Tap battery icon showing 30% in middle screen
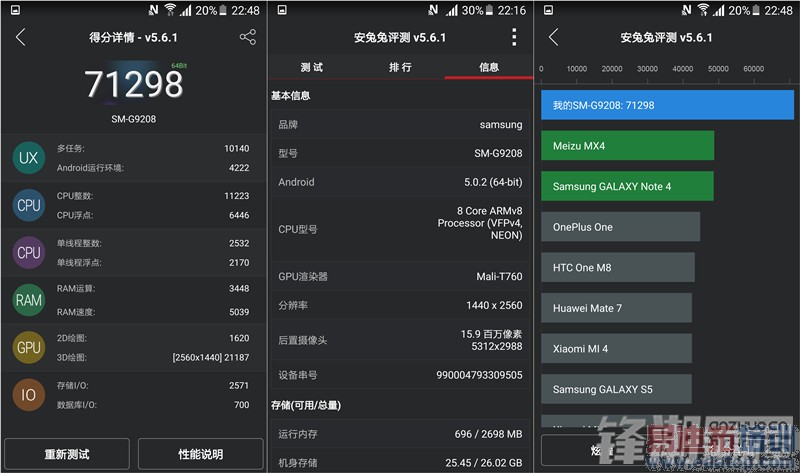 click(489, 10)
